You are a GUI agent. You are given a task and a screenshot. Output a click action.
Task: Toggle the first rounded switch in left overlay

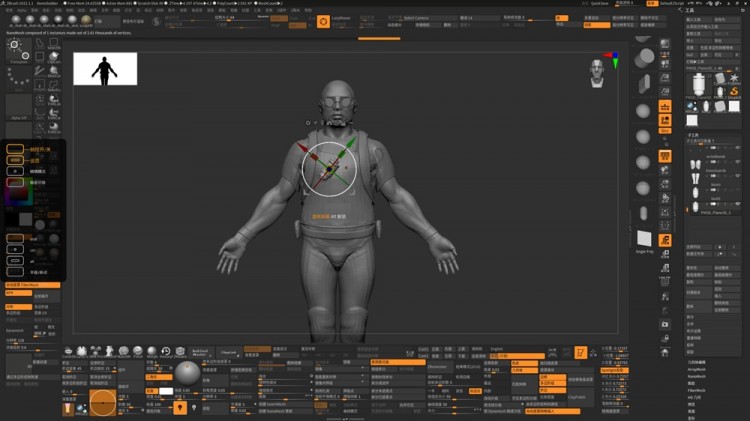(15, 149)
